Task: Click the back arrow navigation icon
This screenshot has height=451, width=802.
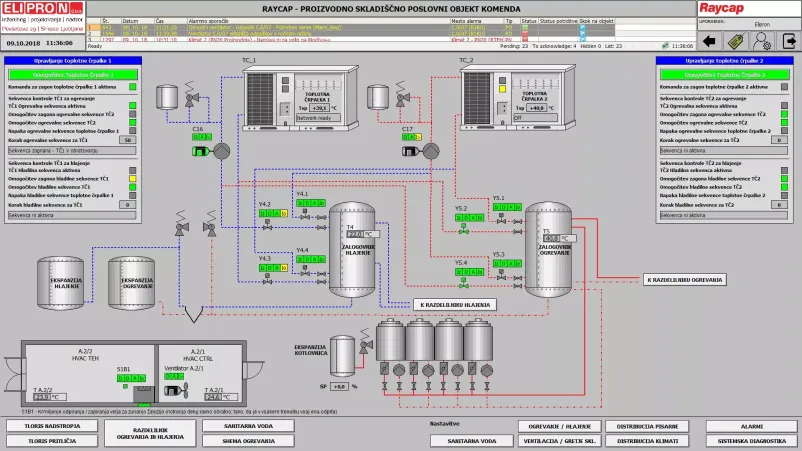Action: tap(712, 41)
